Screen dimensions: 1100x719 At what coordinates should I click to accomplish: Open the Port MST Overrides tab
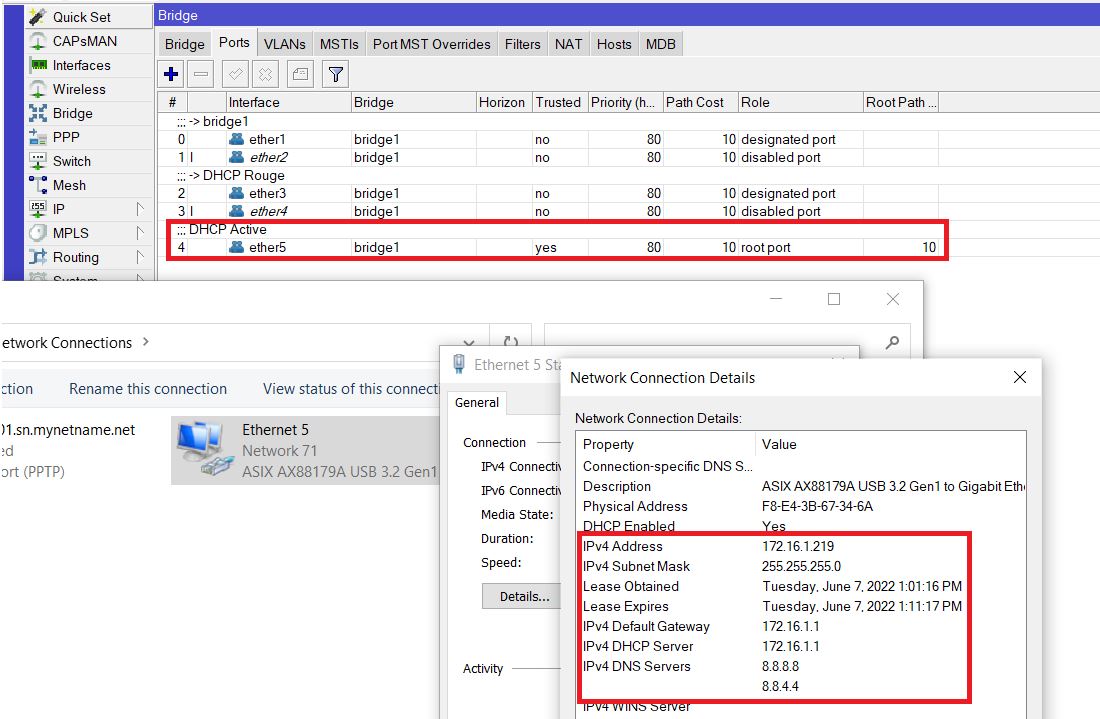coord(431,44)
